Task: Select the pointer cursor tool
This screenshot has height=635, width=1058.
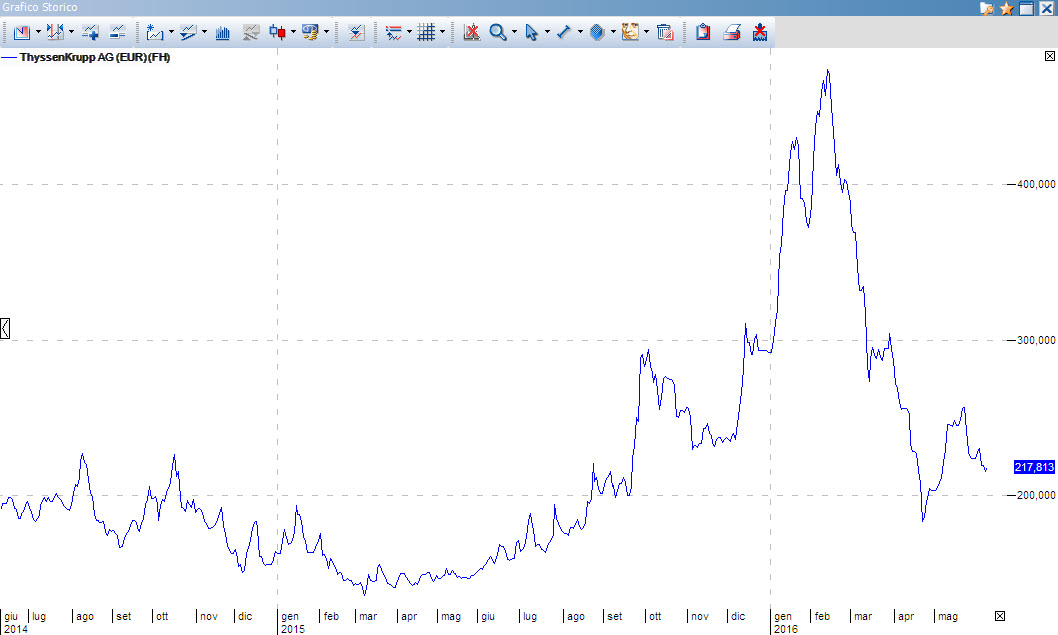Action: [531, 32]
